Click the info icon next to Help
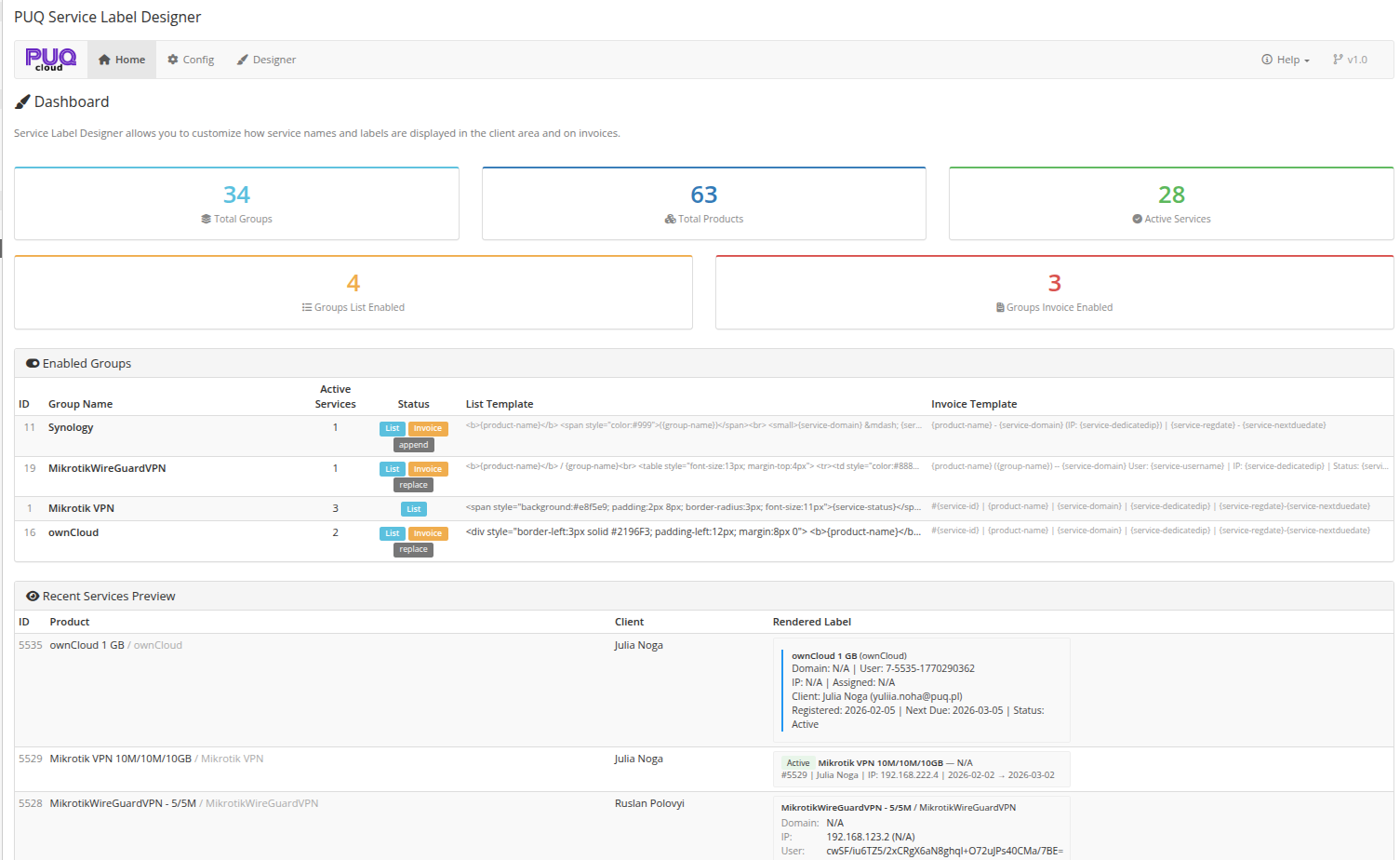 (x=1266, y=59)
